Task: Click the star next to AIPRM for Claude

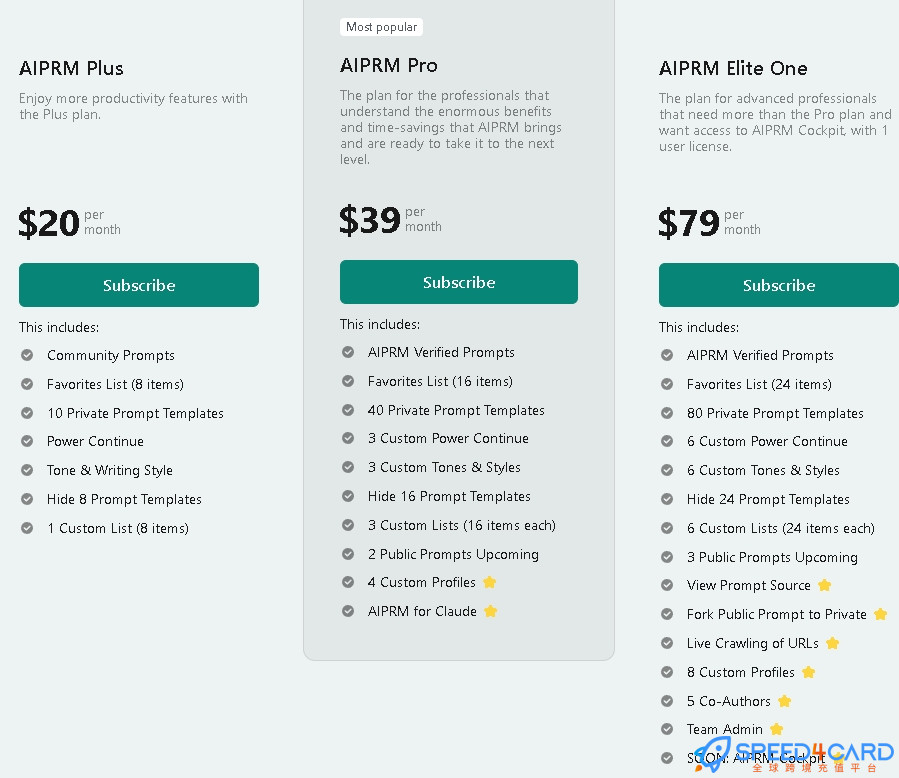Action: [x=491, y=611]
